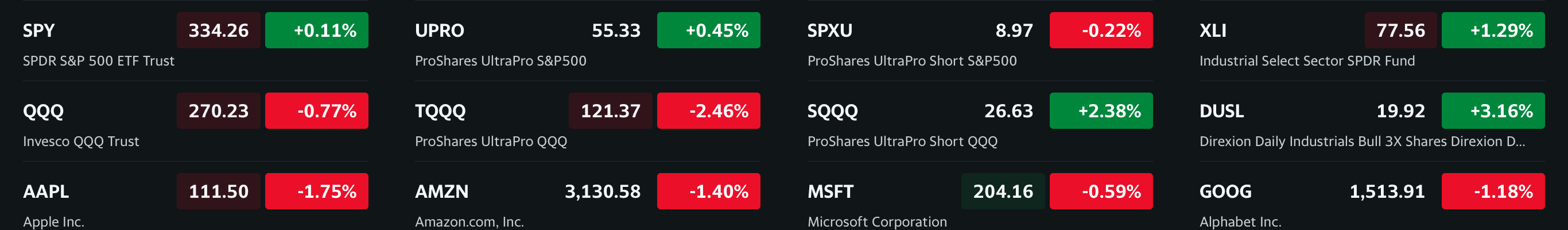Select the GOOG ticker symbol
Viewport: 1568px width, 230px height.
coord(1225,191)
